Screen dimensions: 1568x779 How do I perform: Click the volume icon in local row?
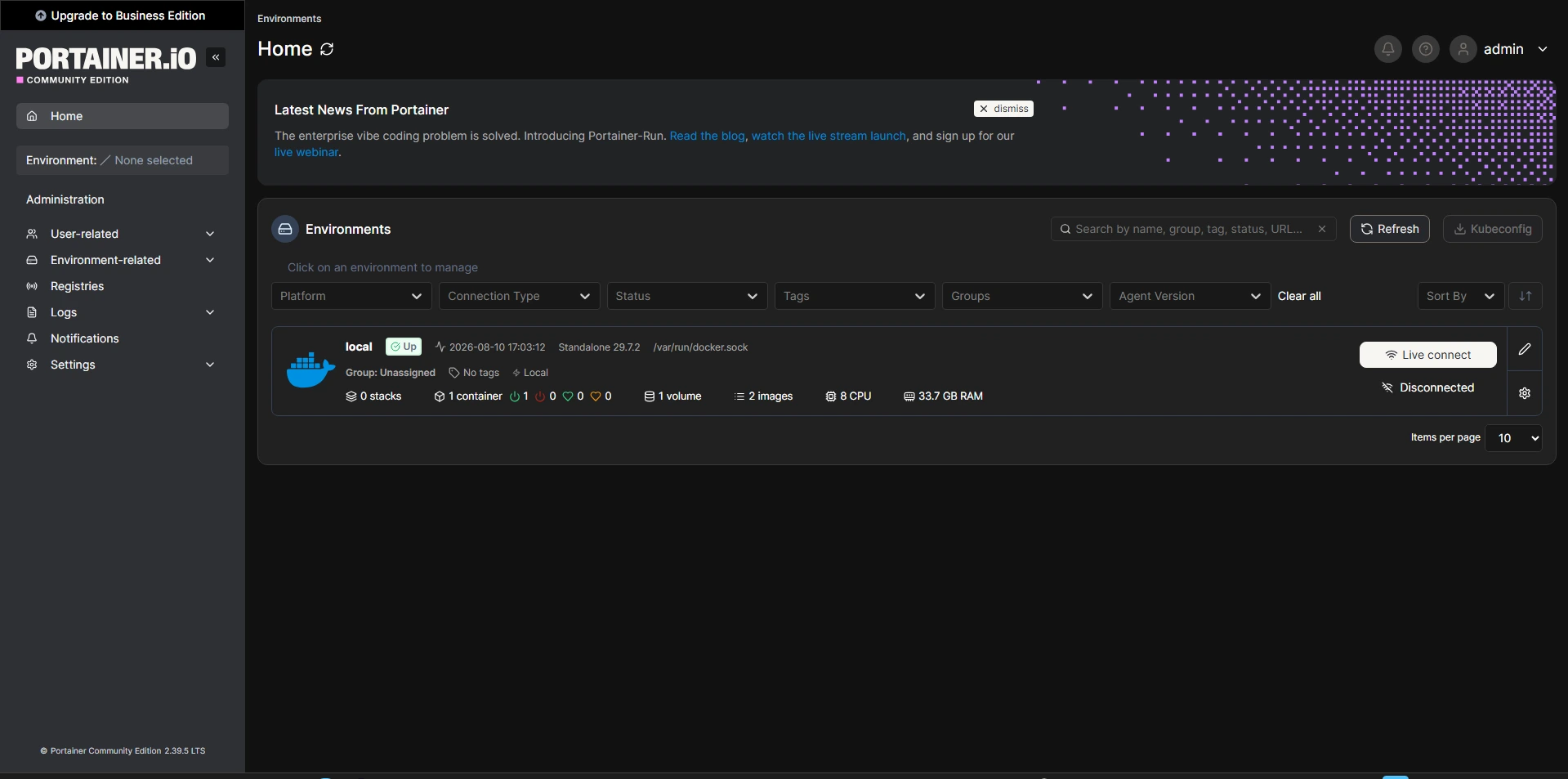point(650,396)
